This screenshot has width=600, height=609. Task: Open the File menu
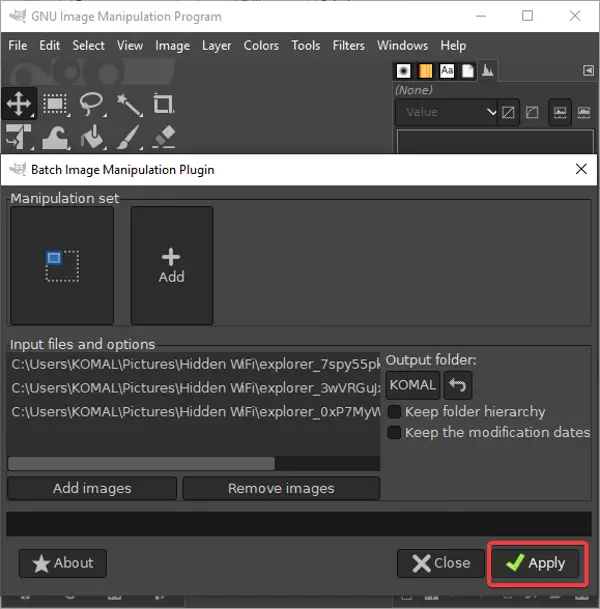click(x=18, y=45)
